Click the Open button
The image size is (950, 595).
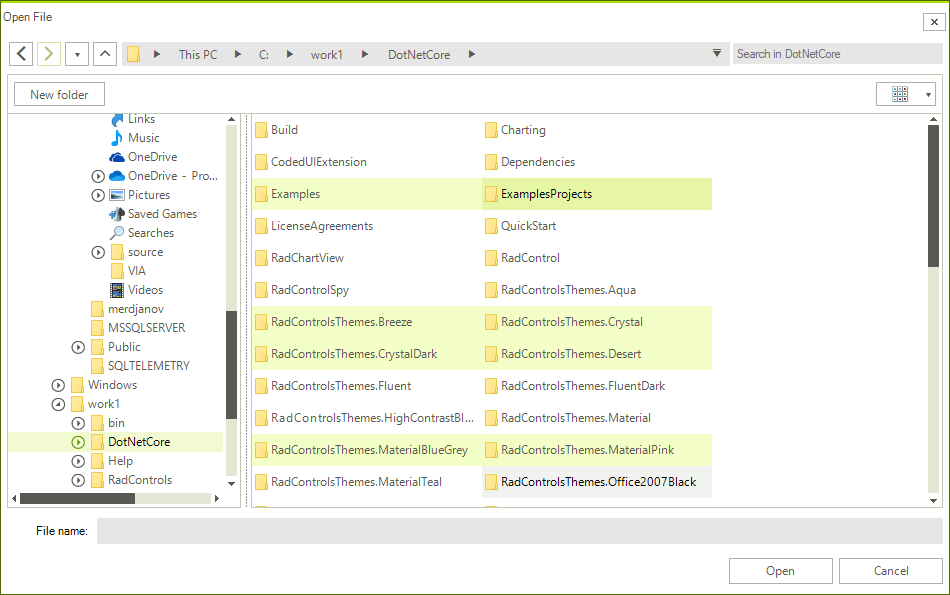click(780, 570)
